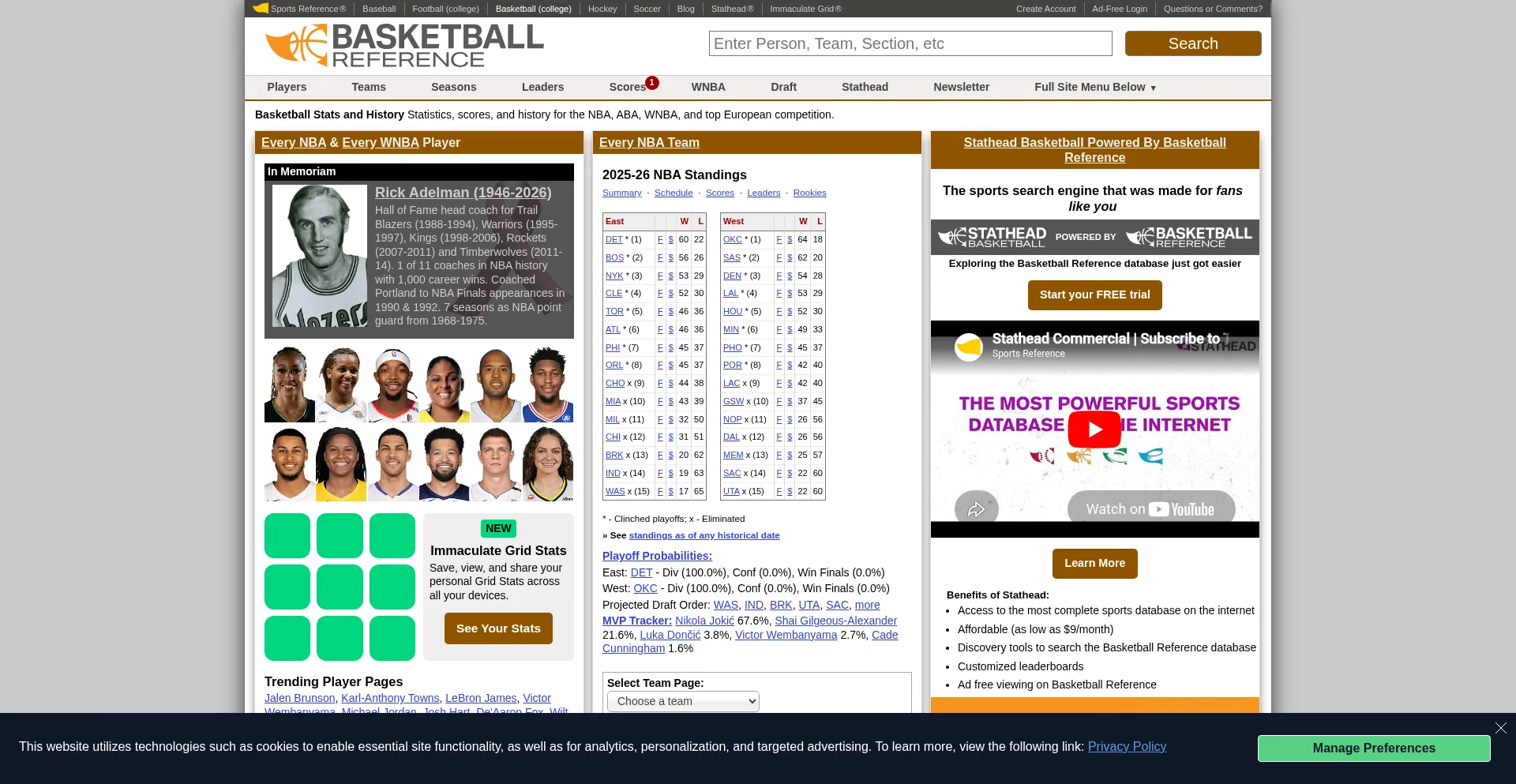Click the Ad-Free Login link
This screenshot has height=784, width=1516.
click(1120, 9)
